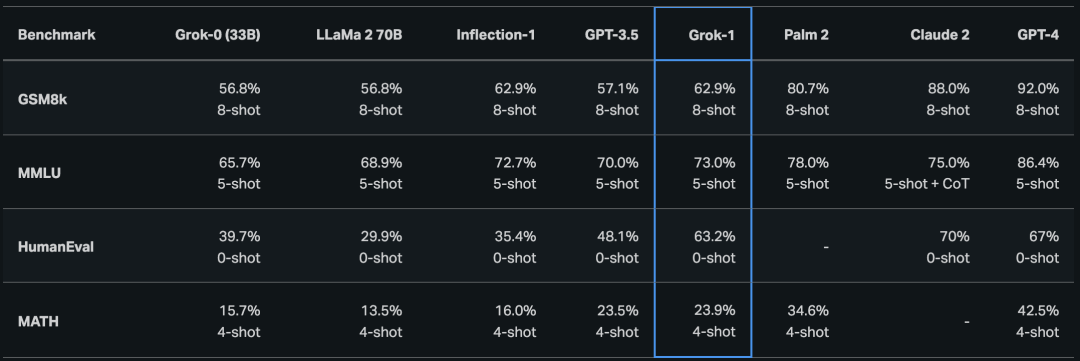Select the GPT-4 column header

[x=1038, y=34]
